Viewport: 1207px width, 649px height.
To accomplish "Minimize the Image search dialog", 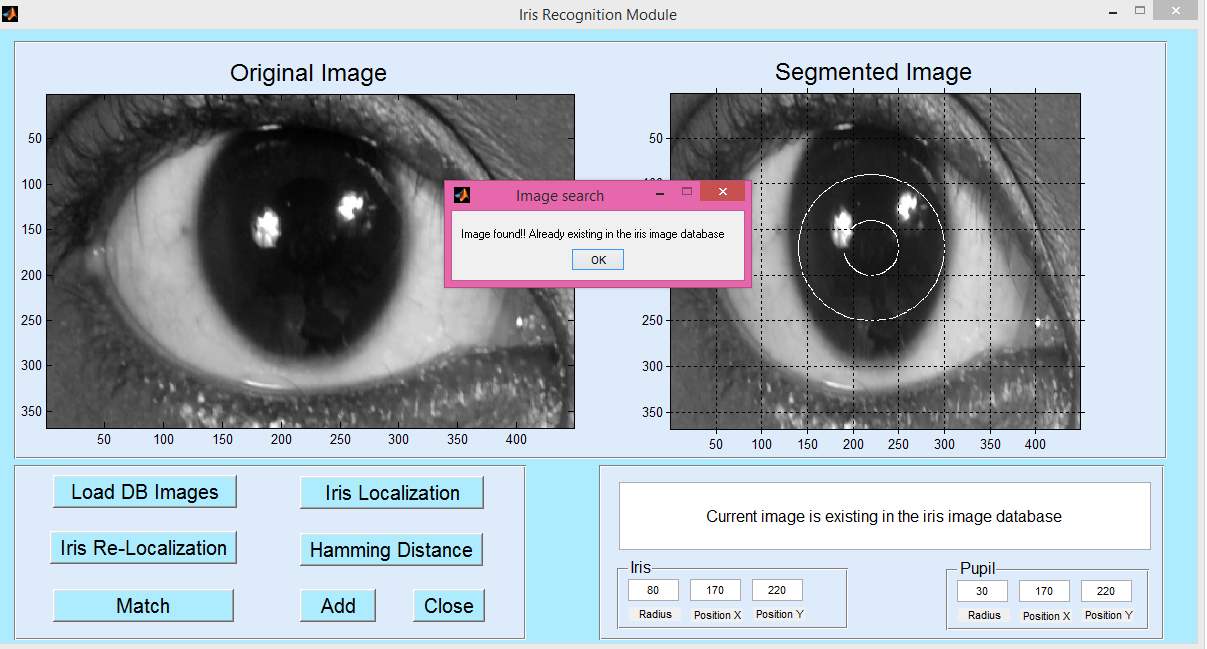I will pyautogui.click(x=660, y=192).
